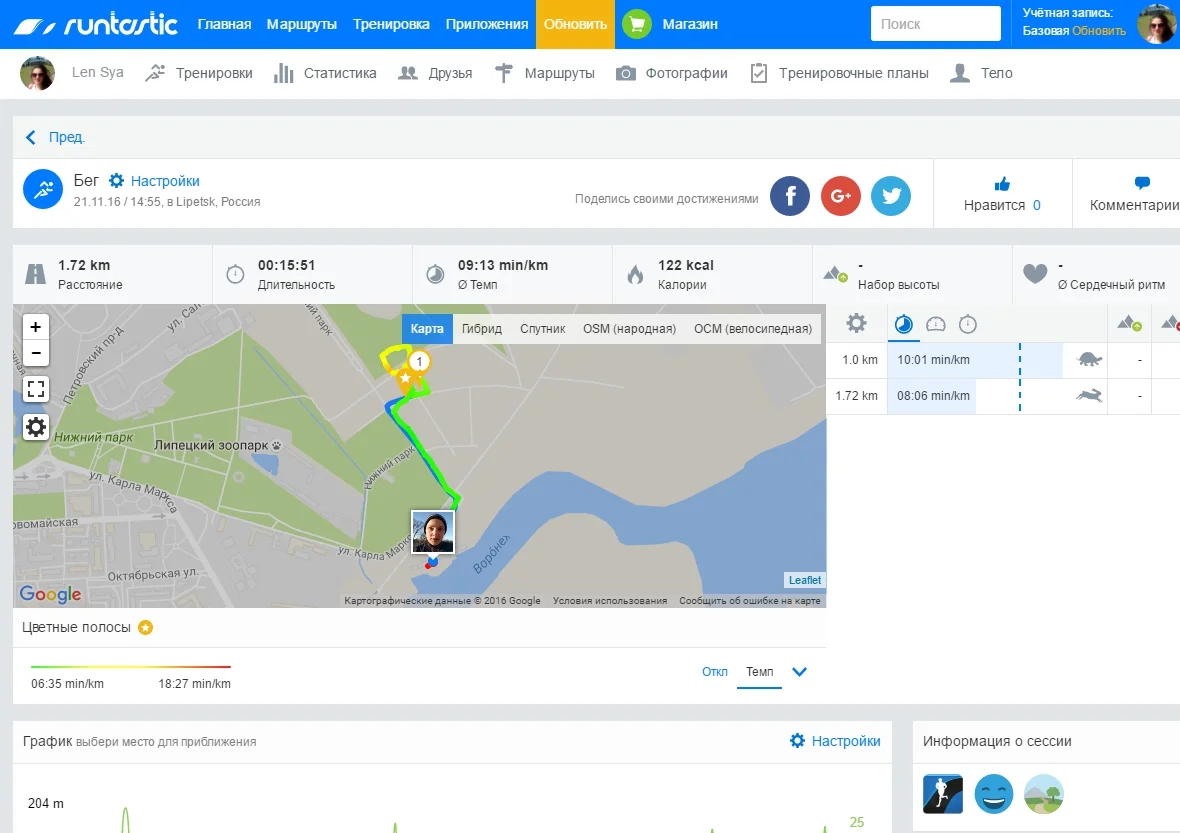This screenshot has width=1180, height=833.
Task: Open the map settings gear
Action: pyautogui.click(x=36, y=428)
